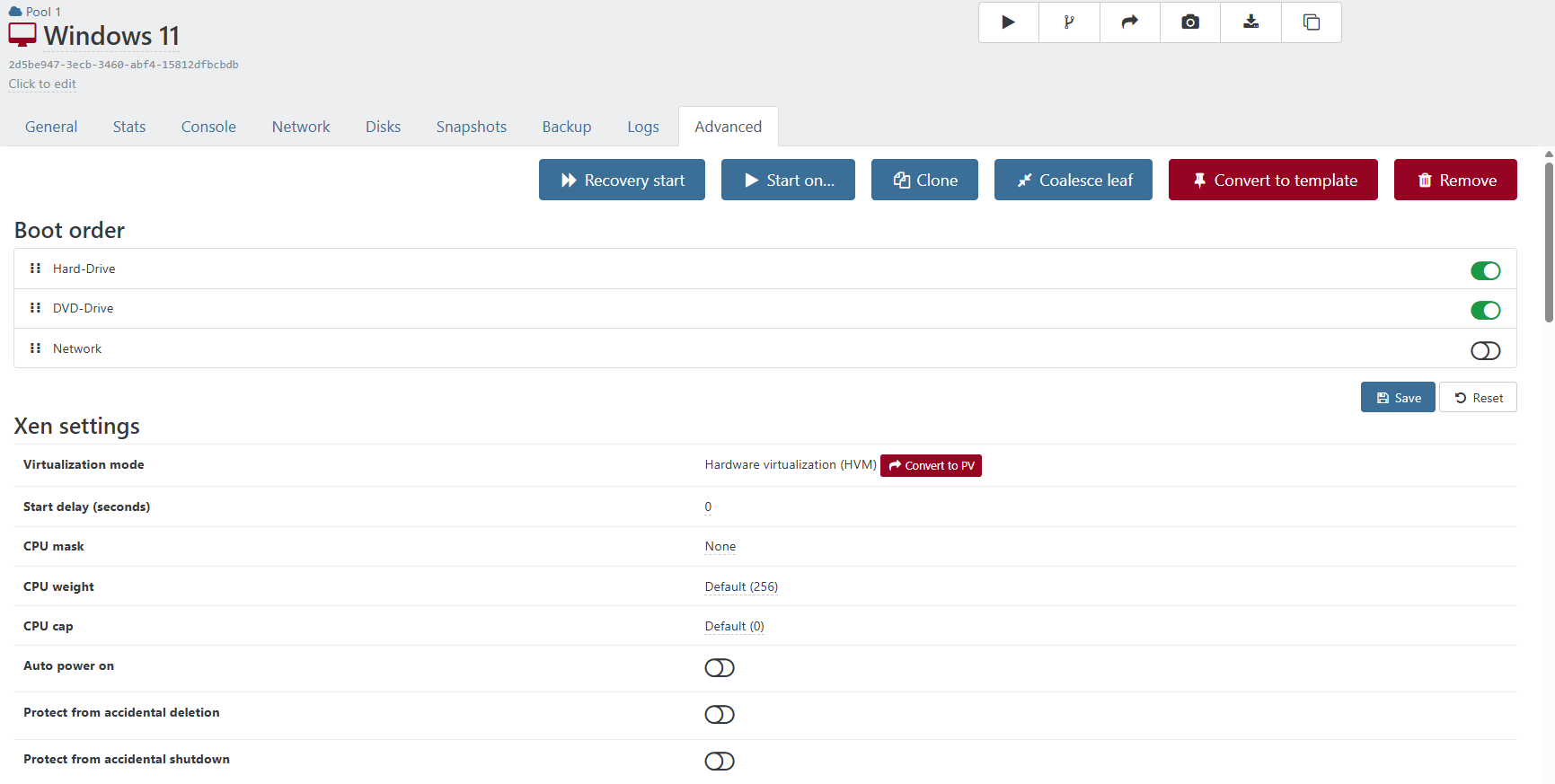This screenshot has height=784, width=1555.
Task: Open the Disks tab
Action: click(383, 127)
